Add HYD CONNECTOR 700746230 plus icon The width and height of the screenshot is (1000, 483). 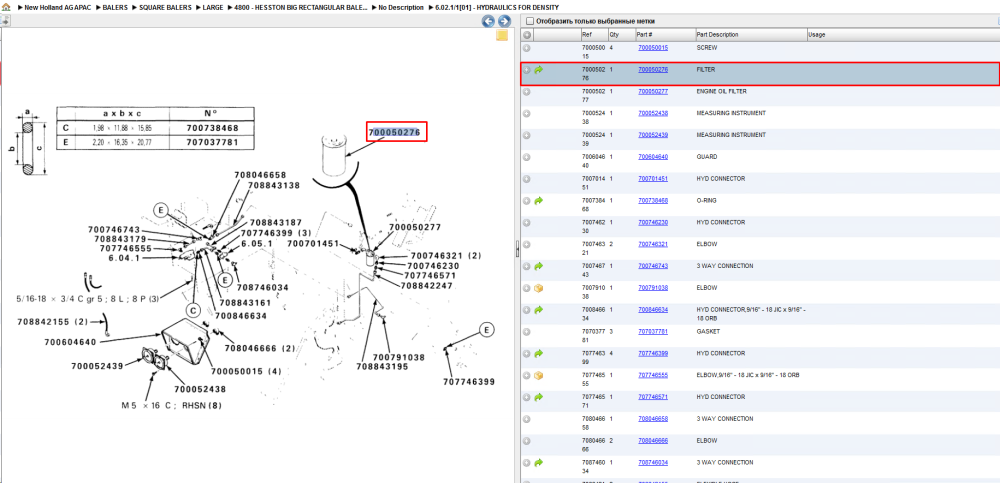527,223
